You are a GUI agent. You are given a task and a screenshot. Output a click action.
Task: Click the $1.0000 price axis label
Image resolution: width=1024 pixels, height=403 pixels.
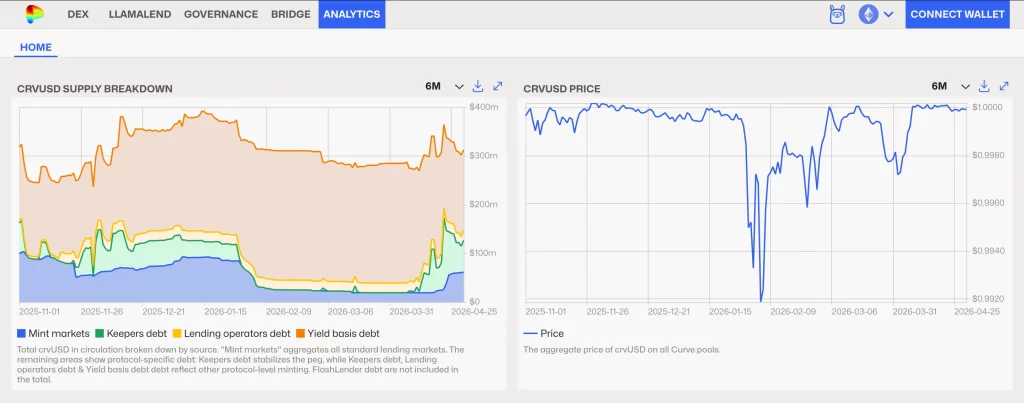click(987, 106)
